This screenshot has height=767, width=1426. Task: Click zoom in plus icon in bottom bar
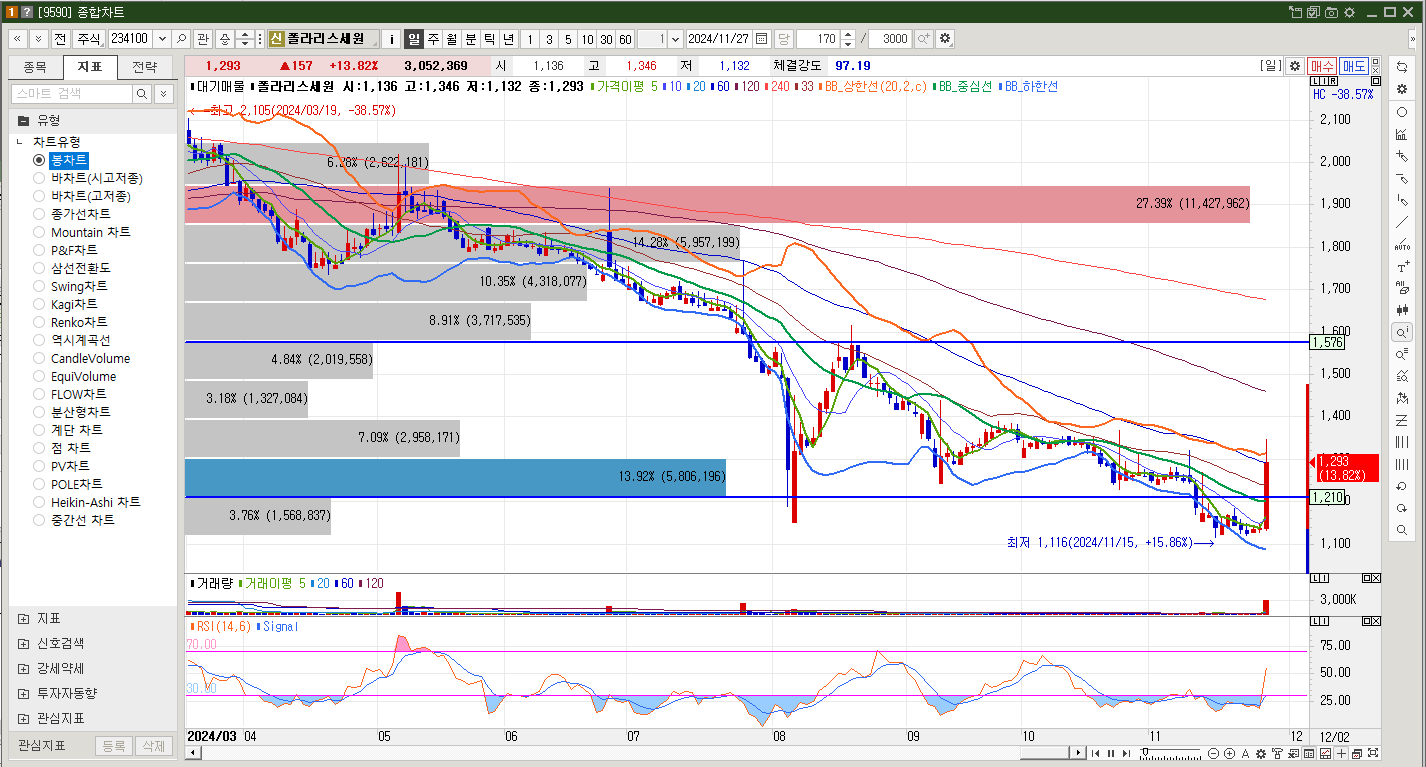pos(1230,754)
